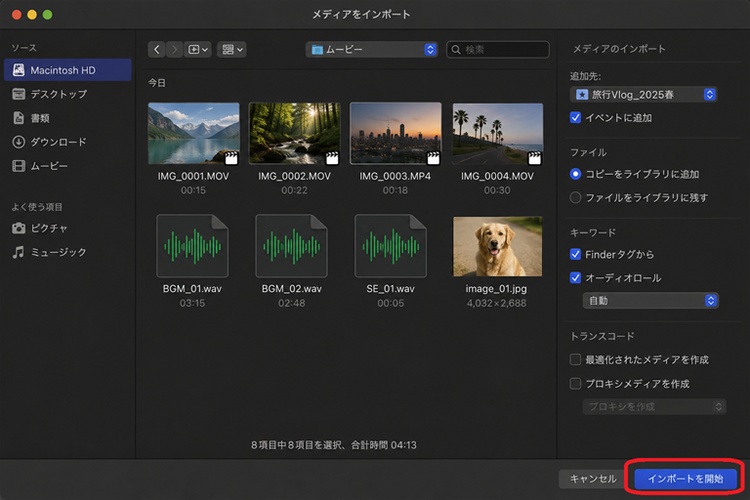The height and width of the screenshot is (500, 750).
Task: Click the file name BGM_02.wav
Action: click(x=291, y=289)
